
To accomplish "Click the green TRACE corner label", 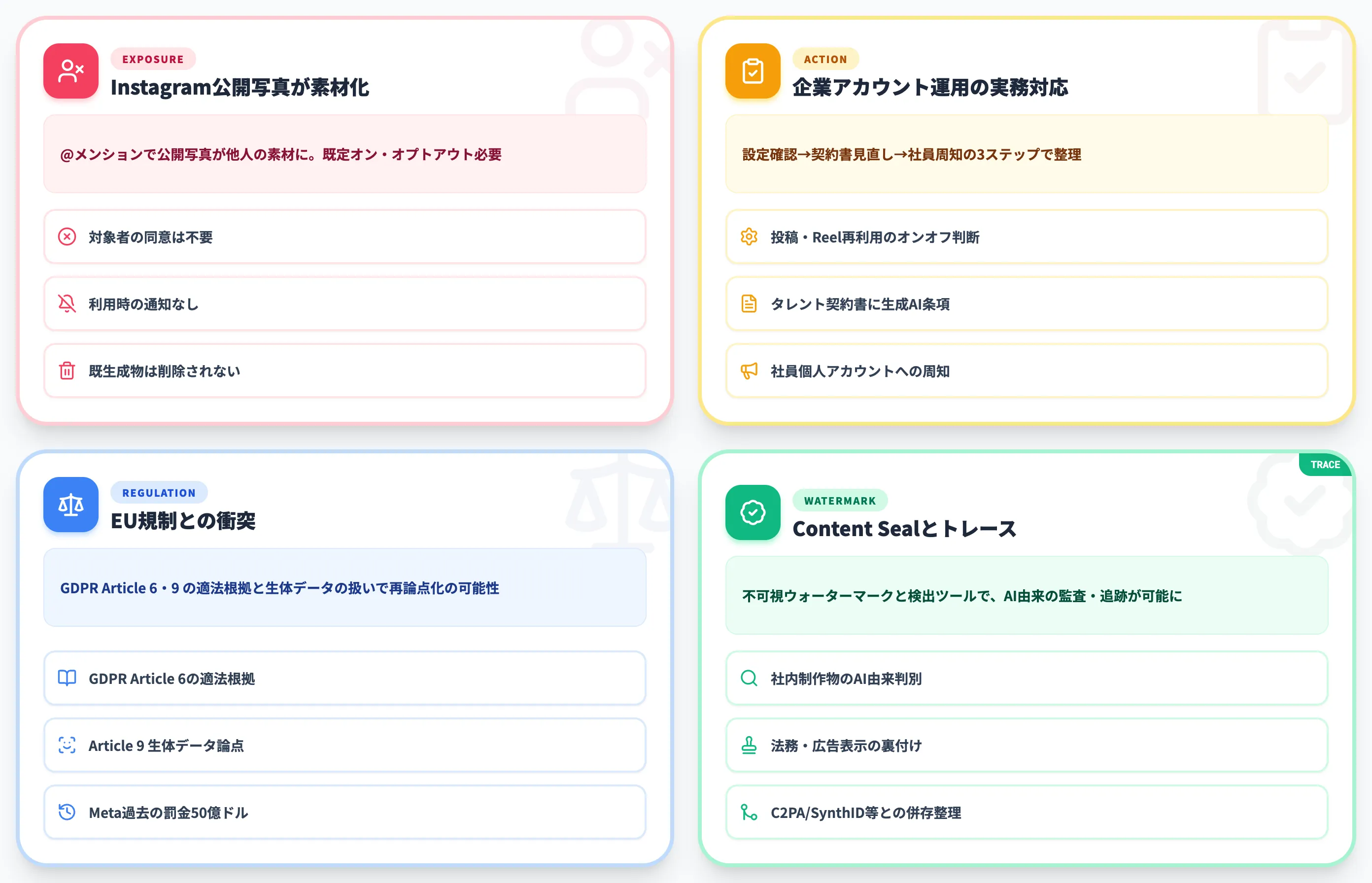I will pyautogui.click(x=1325, y=465).
